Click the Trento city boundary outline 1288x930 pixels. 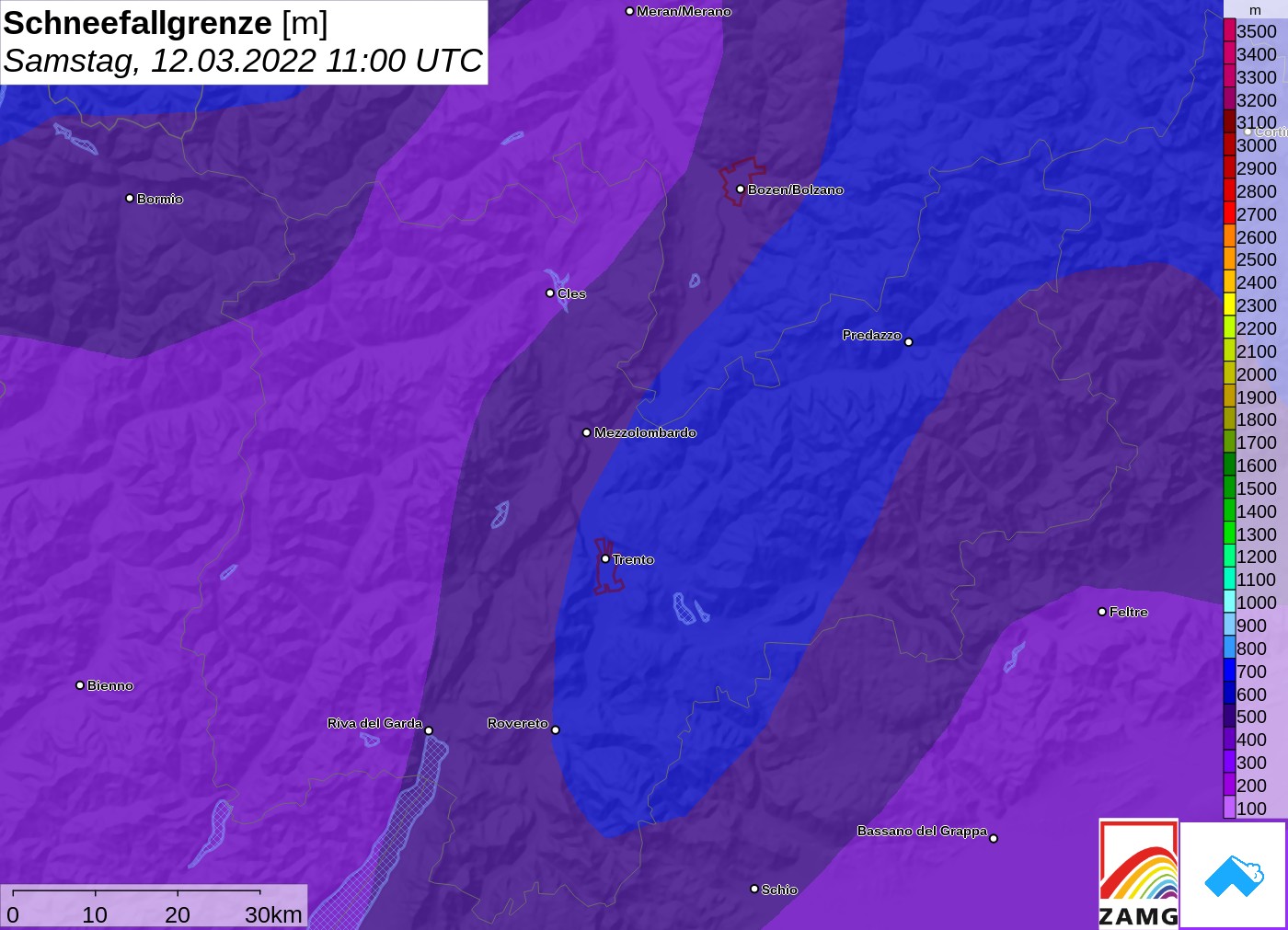608,566
